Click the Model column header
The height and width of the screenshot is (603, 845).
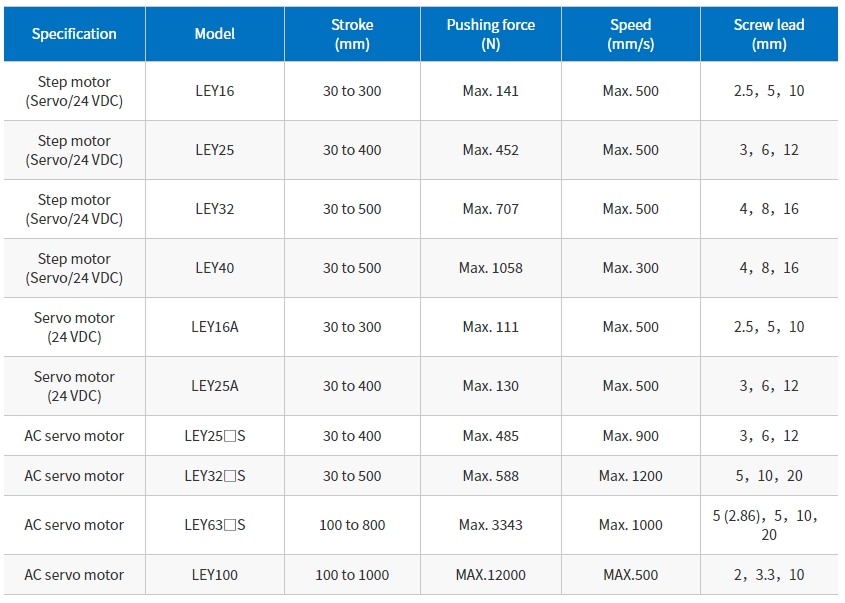[215, 34]
